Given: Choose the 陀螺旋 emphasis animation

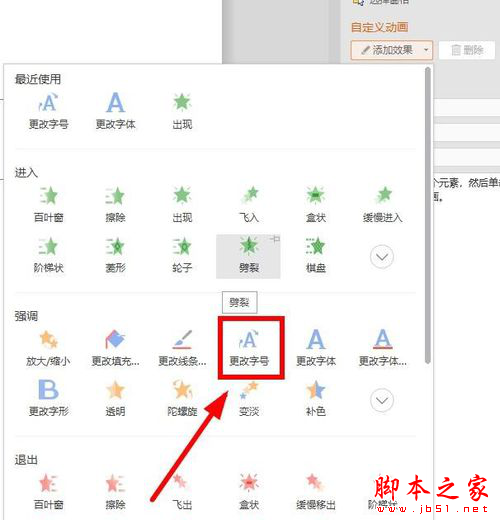Looking at the screenshot, I should (182, 397).
